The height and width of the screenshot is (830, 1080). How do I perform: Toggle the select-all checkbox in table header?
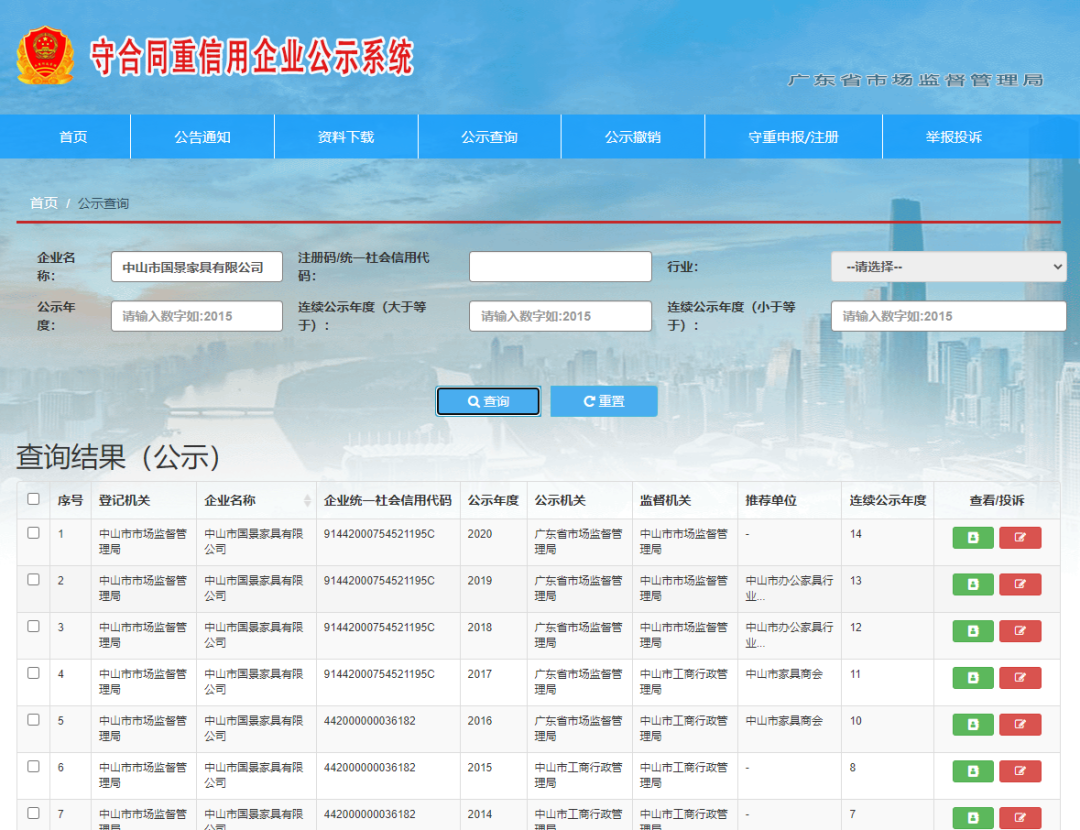tap(34, 499)
